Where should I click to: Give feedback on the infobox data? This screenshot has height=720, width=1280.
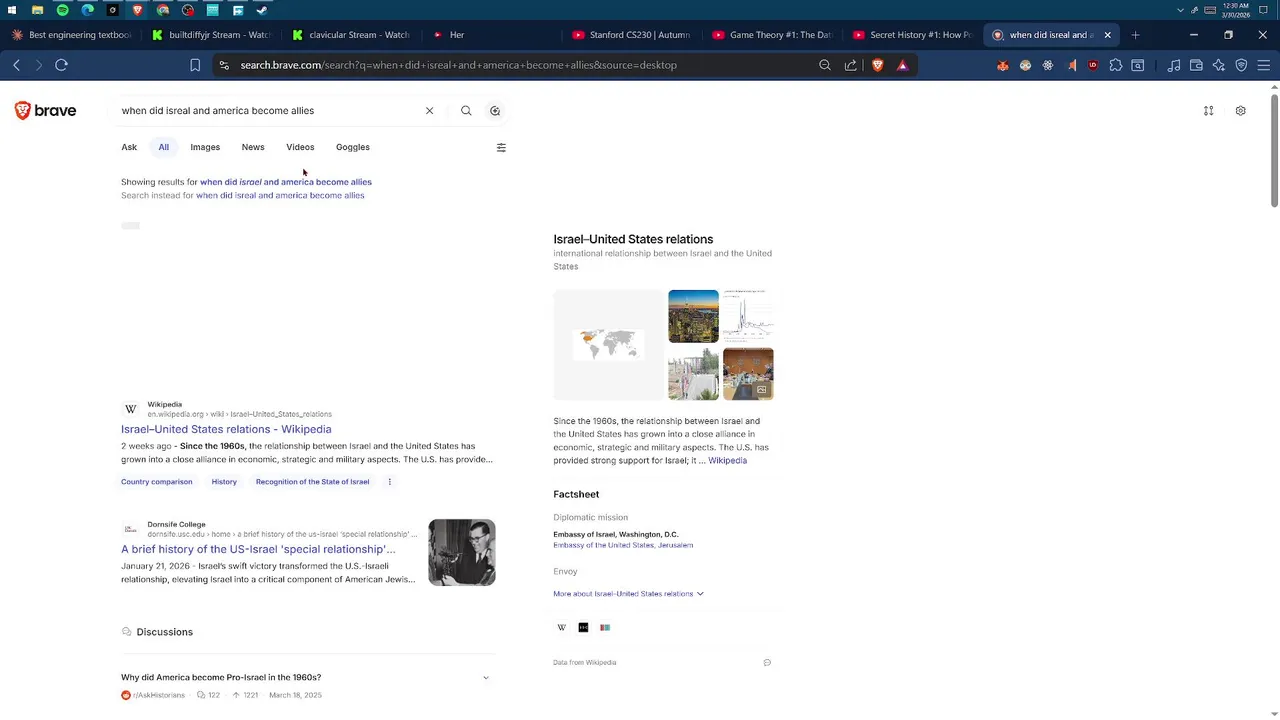pos(767,662)
